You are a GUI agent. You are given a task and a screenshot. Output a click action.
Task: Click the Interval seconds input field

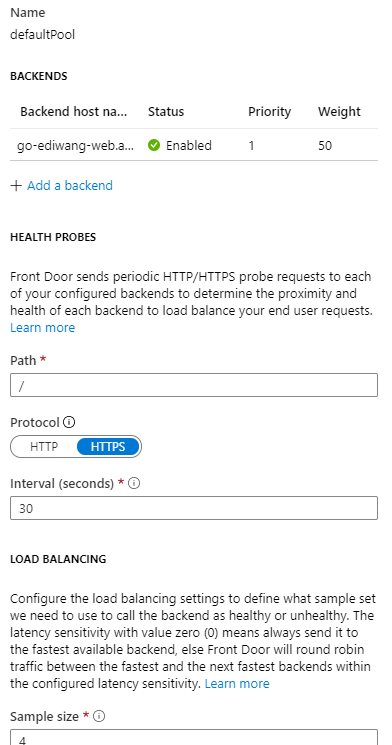point(194,508)
